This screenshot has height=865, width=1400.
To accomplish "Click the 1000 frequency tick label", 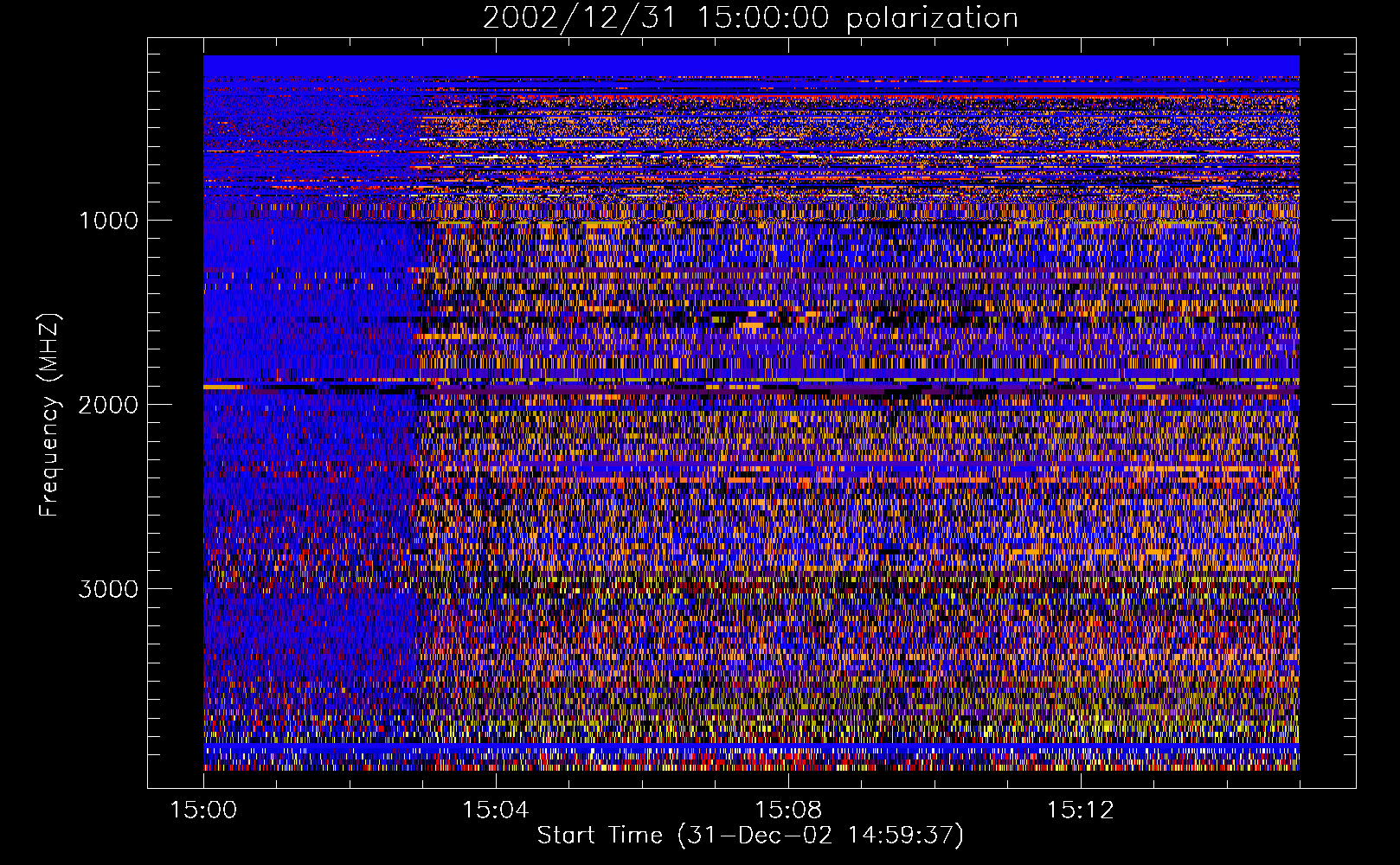I will [108, 221].
